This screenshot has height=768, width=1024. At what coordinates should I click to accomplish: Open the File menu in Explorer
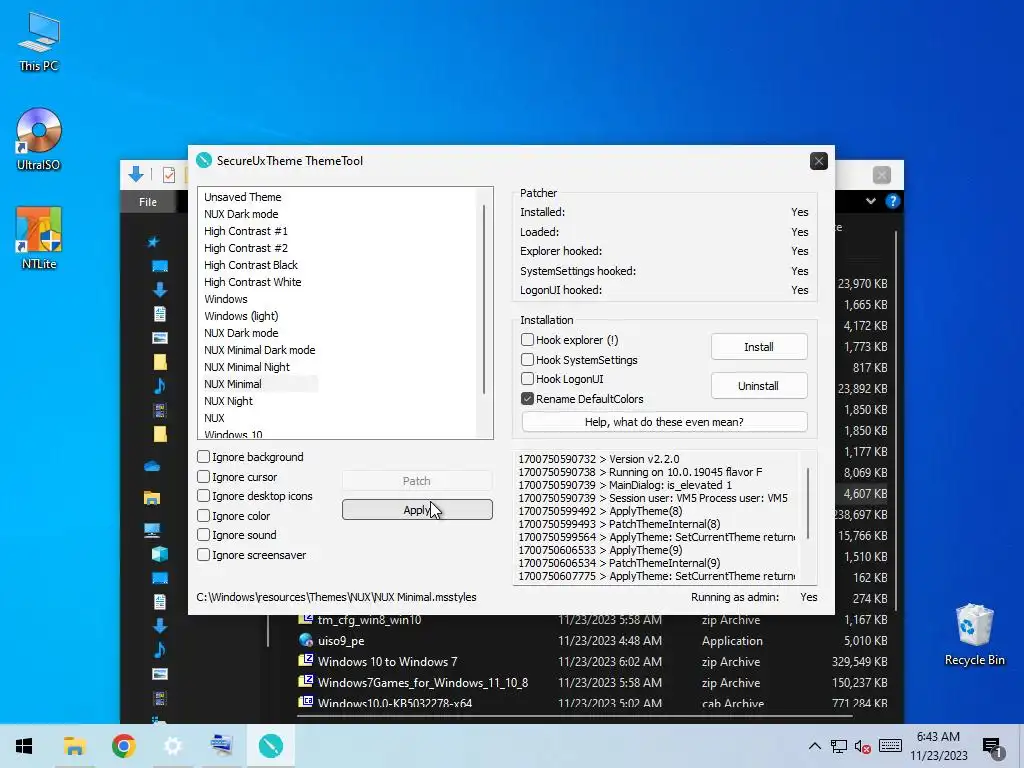pyautogui.click(x=148, y=202)
